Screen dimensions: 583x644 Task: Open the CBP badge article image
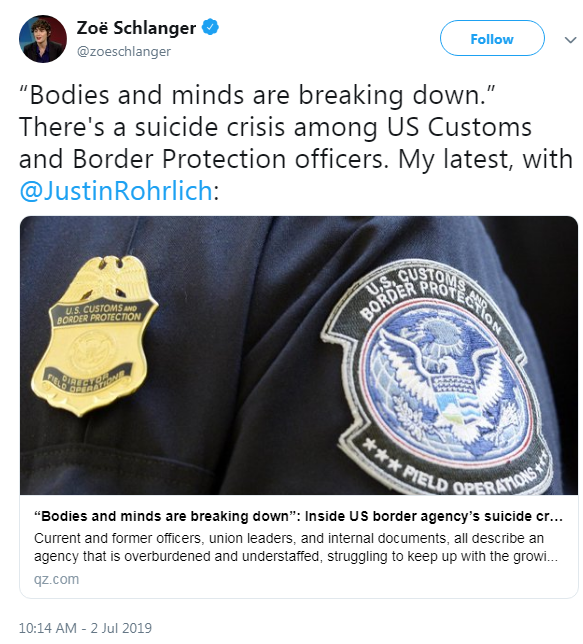click(299, 355)
